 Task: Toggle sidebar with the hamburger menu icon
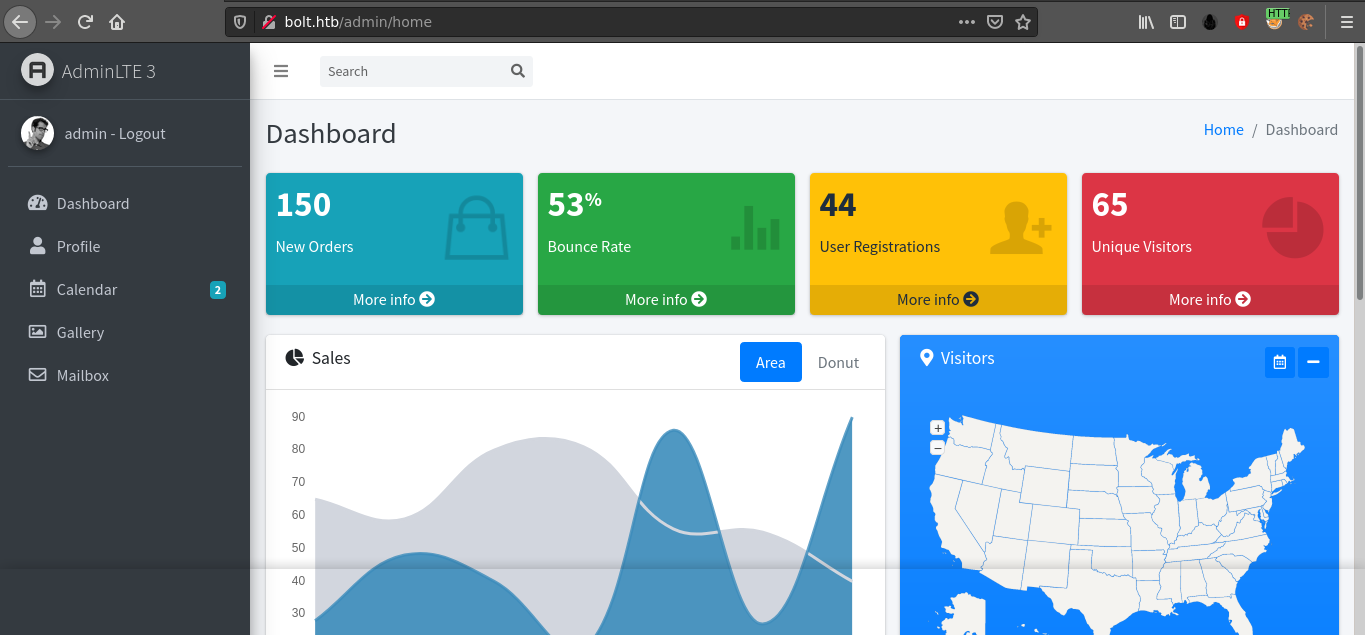click(281, 71)
